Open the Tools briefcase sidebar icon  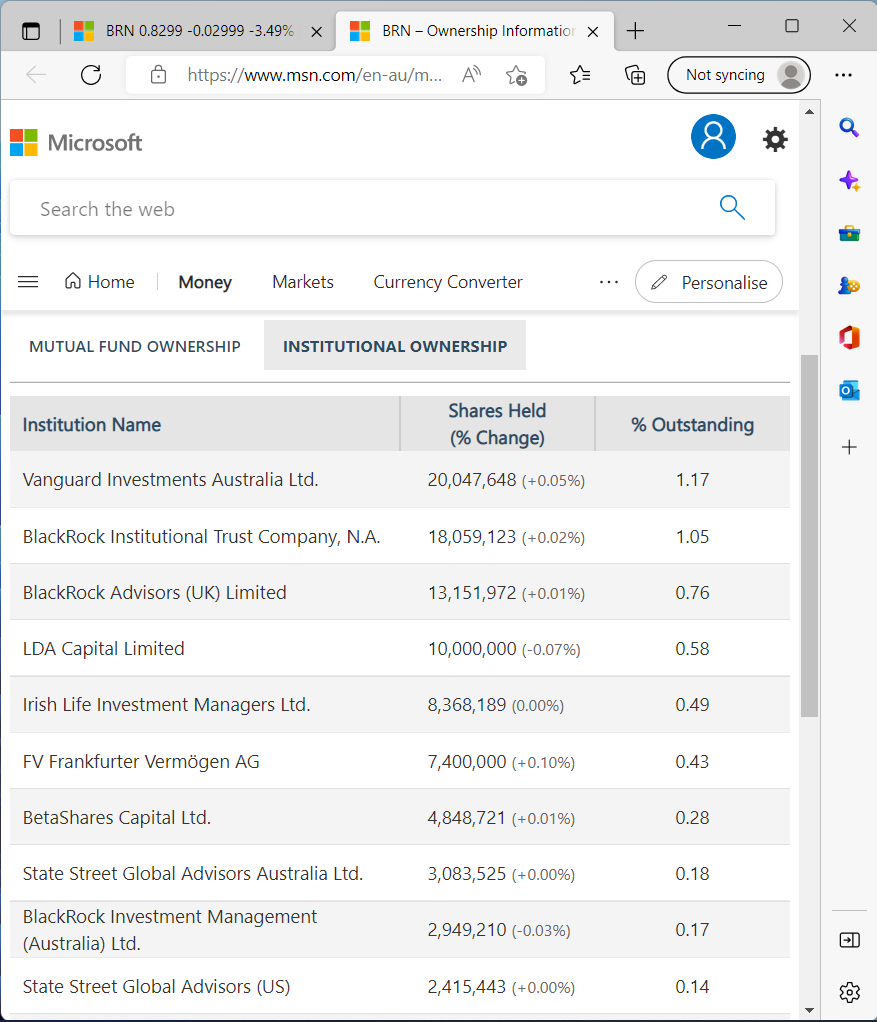tap(849, 234)
